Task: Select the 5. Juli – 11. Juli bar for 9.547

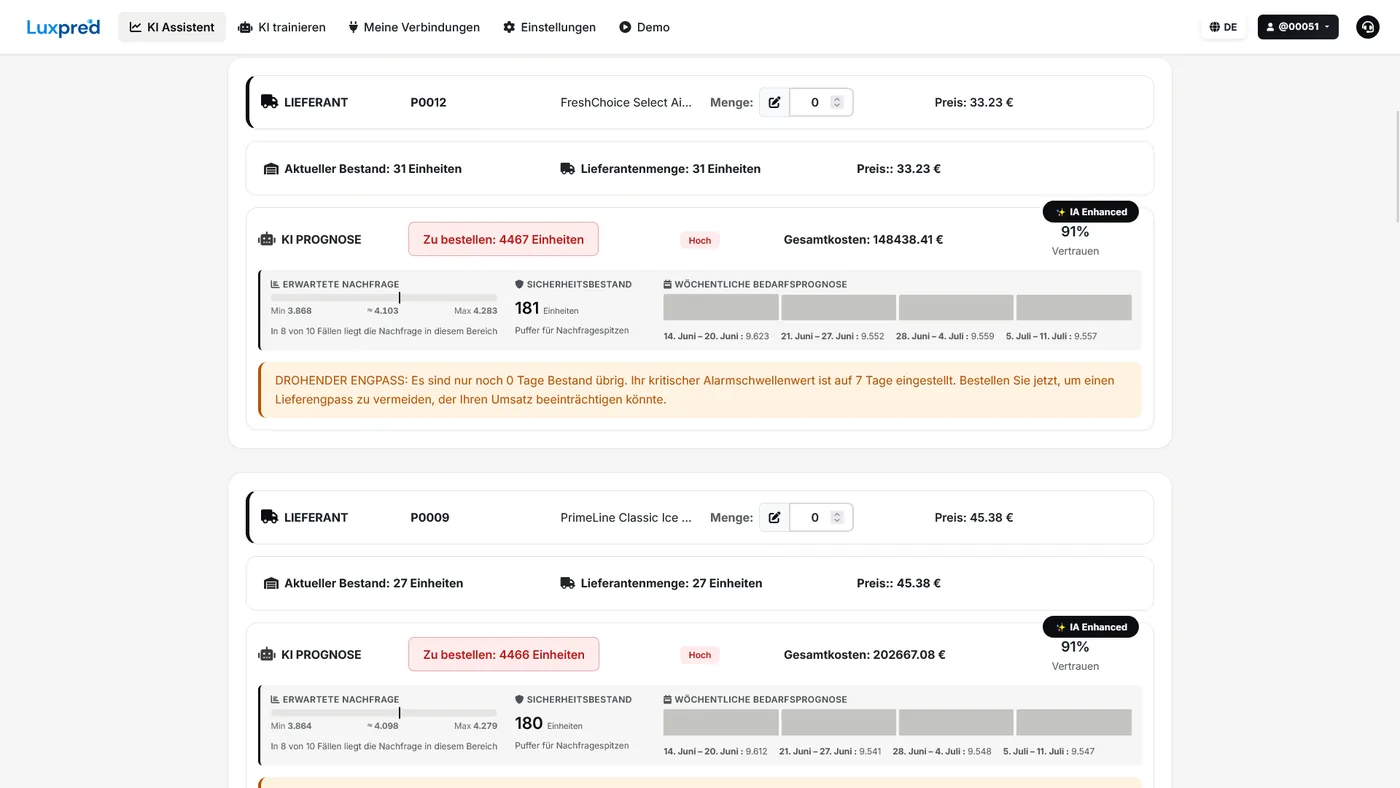Action: [x=1074, y=722]
